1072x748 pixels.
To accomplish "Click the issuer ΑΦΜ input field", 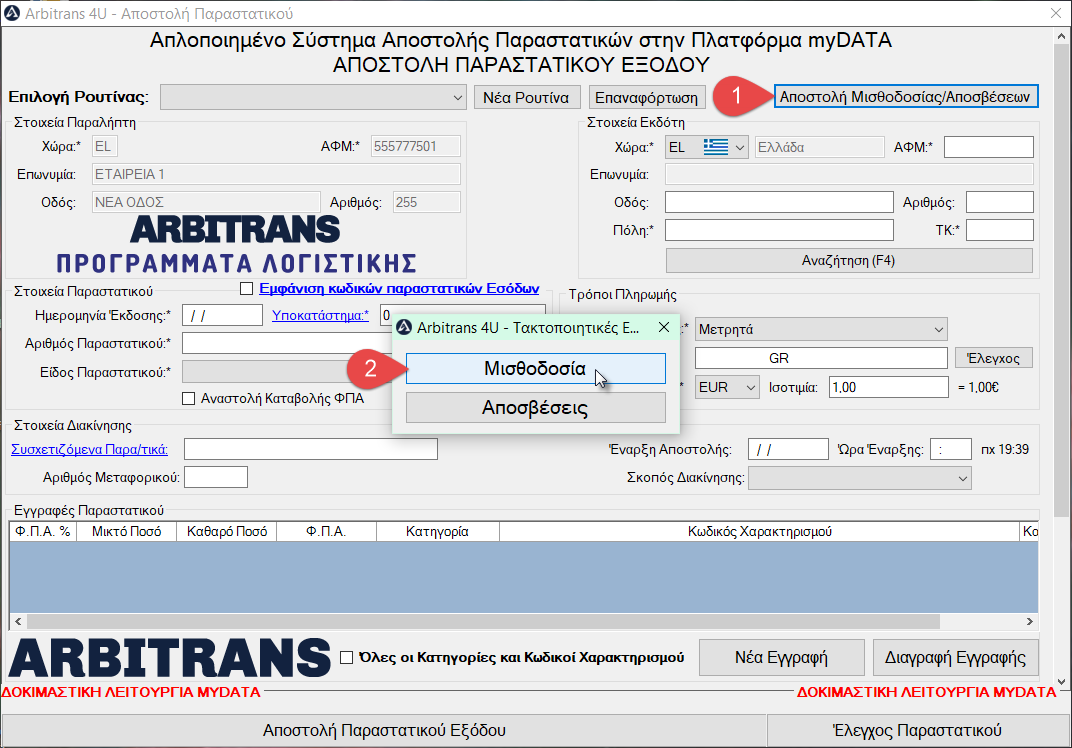I will tap(989, 147).
